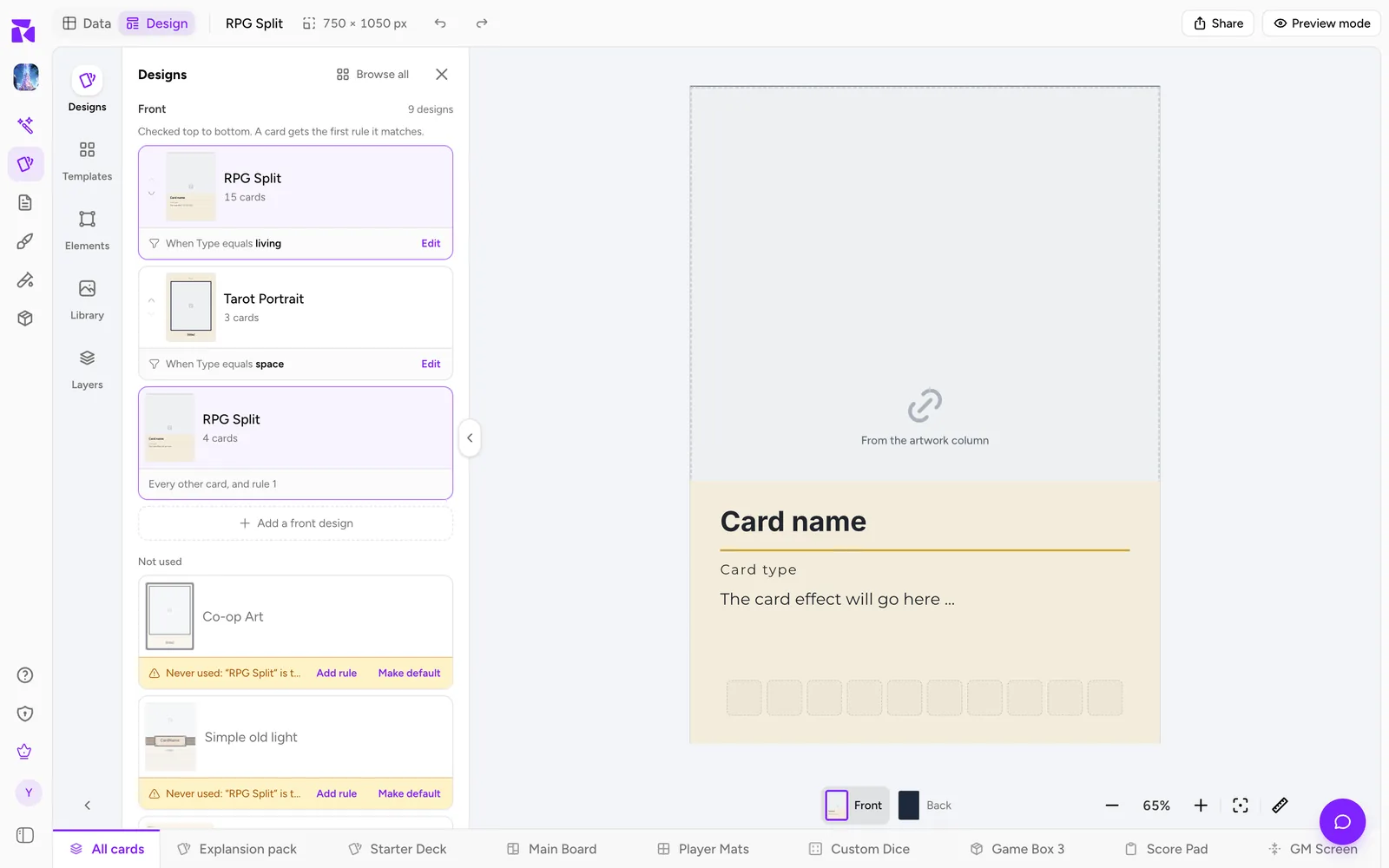Show the Front card side

[x=854, y=806]
